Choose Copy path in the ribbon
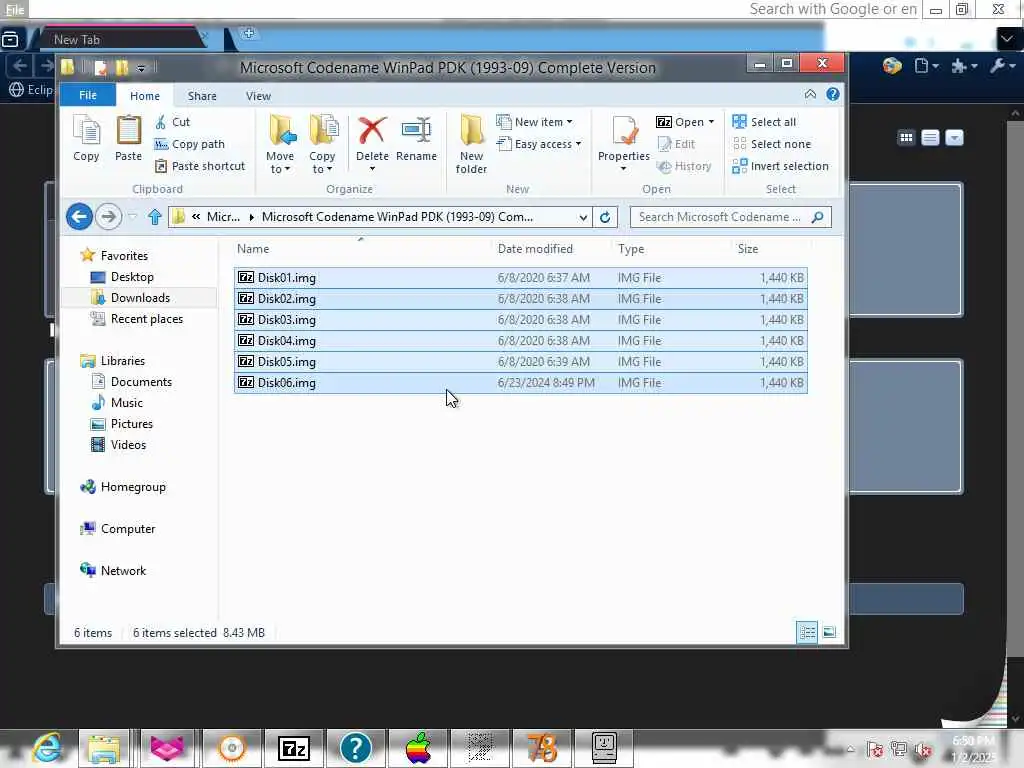The width and height of the screenshot is (1024, 768). point(189,144)
